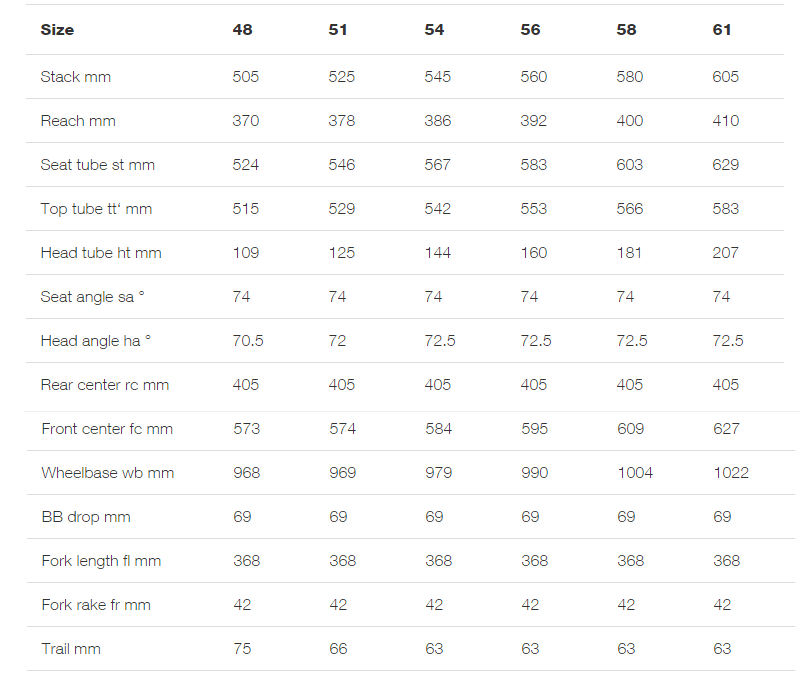The image size is (800, 677).
Task: Select the Rear center rc mm label
Action: [x=105, y=385]
